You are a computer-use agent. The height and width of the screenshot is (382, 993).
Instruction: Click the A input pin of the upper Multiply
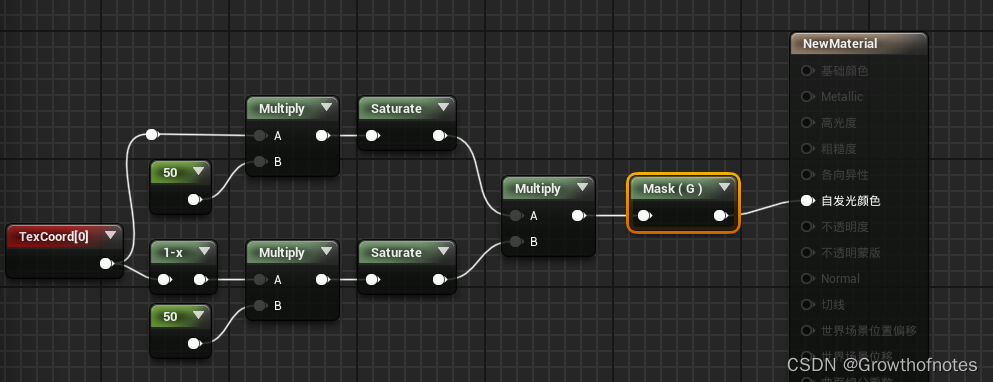click(x=260, y=136)
